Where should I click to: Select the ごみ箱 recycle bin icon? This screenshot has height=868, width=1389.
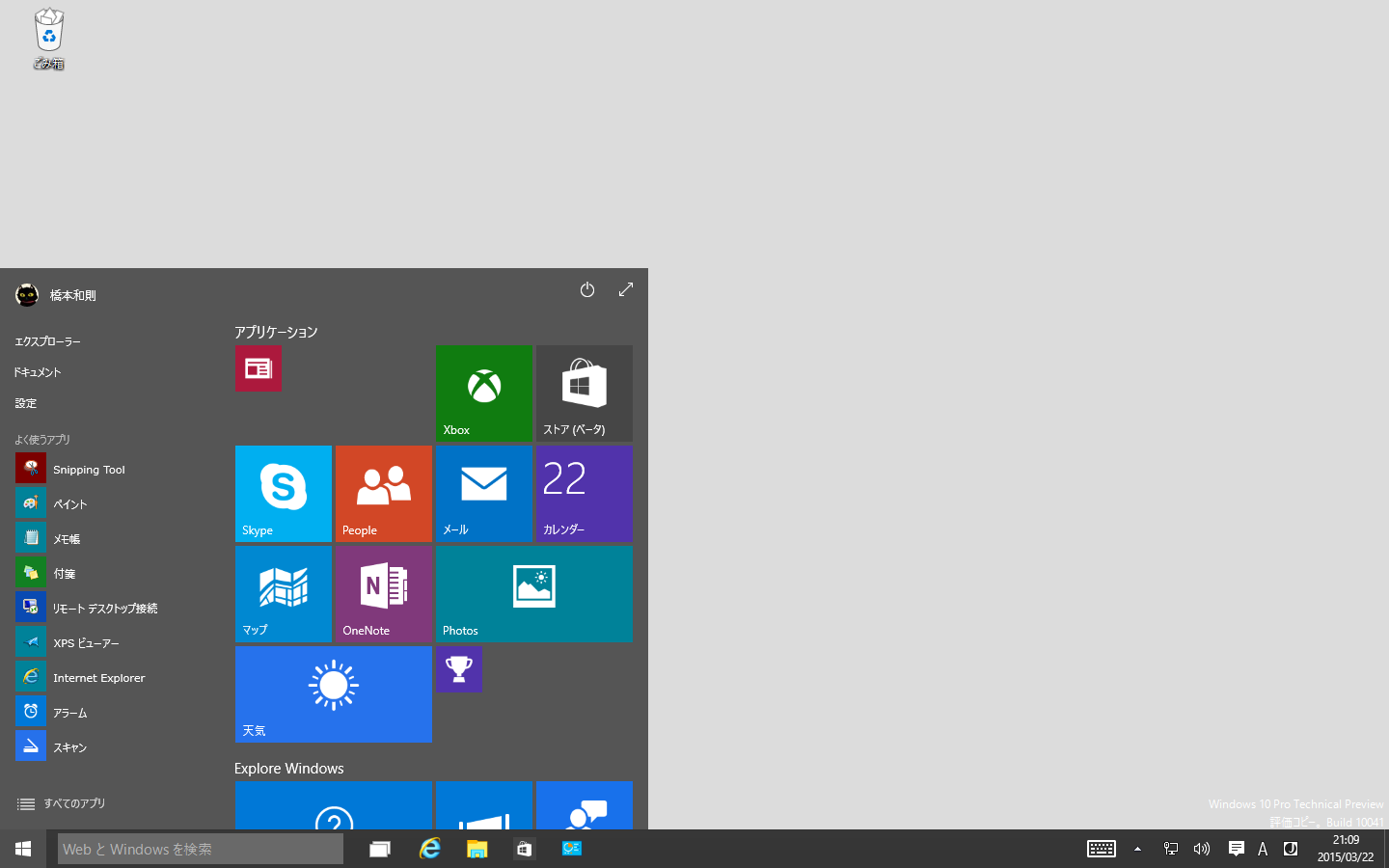[48, 39]
